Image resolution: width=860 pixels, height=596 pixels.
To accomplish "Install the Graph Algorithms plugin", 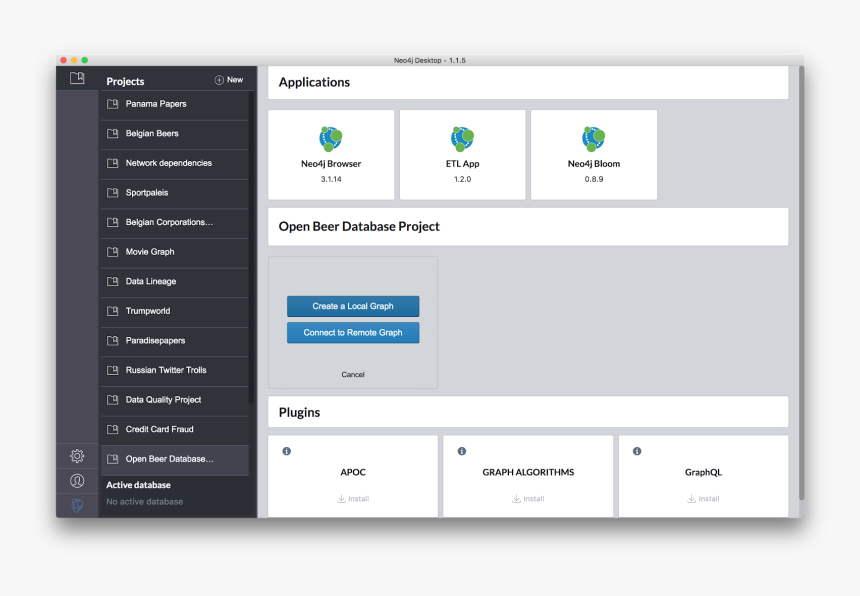I will click(x=528, y=498).
